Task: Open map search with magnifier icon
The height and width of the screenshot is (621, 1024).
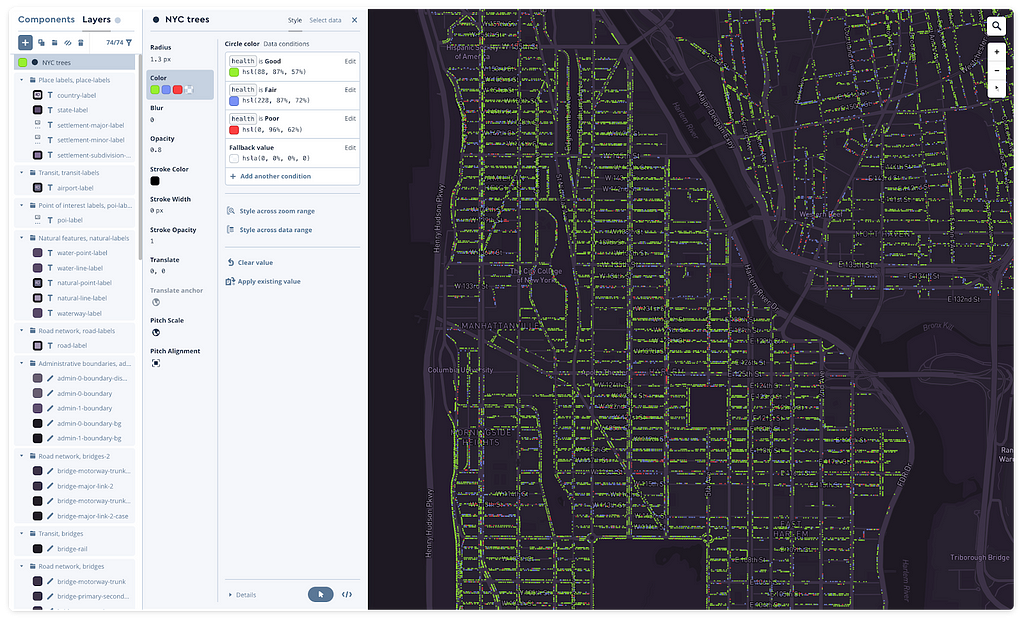Action: pos(996,26)
